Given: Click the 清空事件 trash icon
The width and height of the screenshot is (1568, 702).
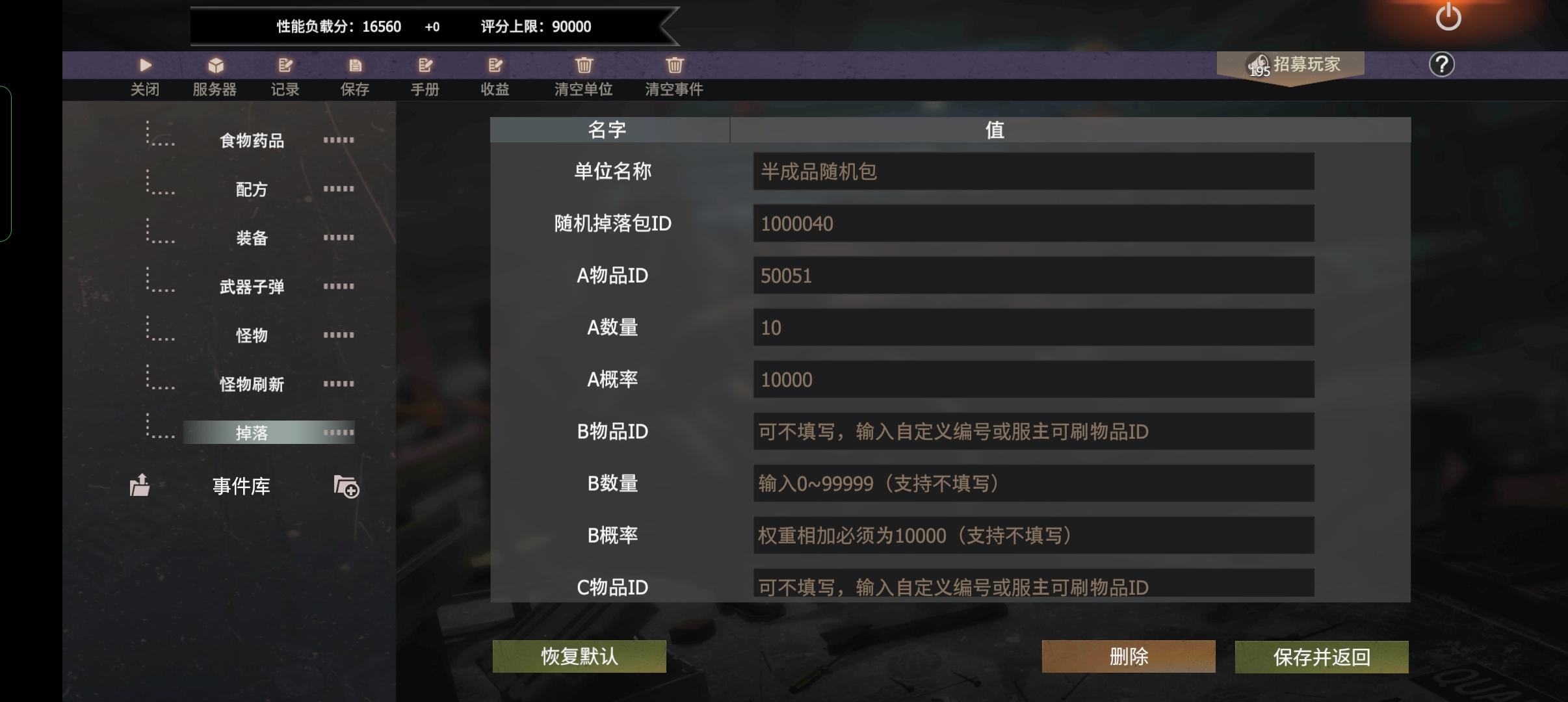Looking at the screenshot, I should coord(674,65).
